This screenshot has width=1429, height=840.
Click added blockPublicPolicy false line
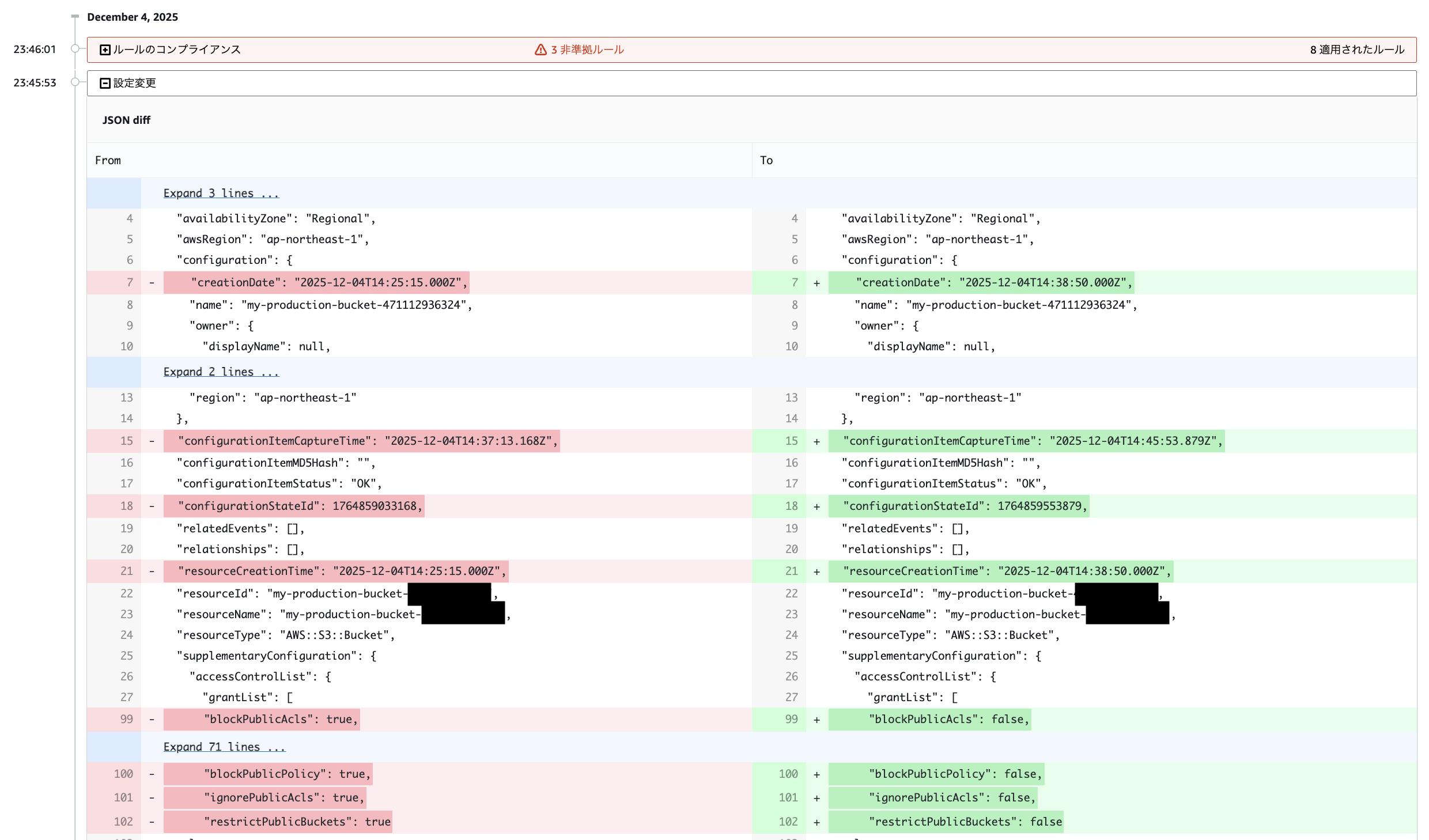(955, 774)
